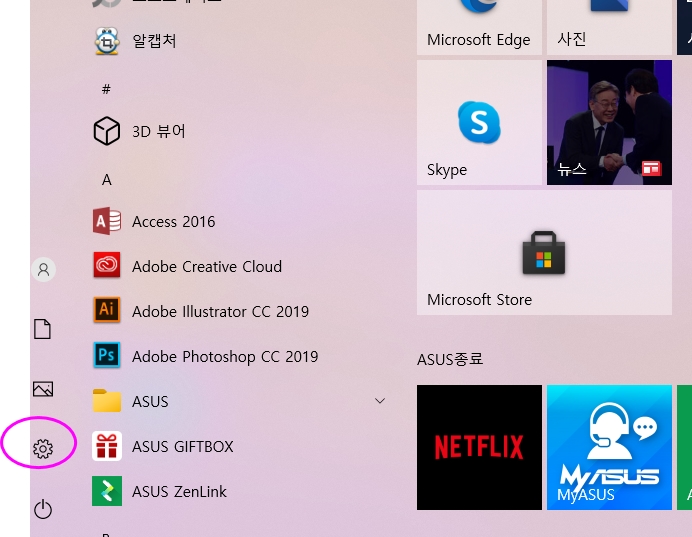Jump to apps via the # letter header

click(x=106, y=89)
